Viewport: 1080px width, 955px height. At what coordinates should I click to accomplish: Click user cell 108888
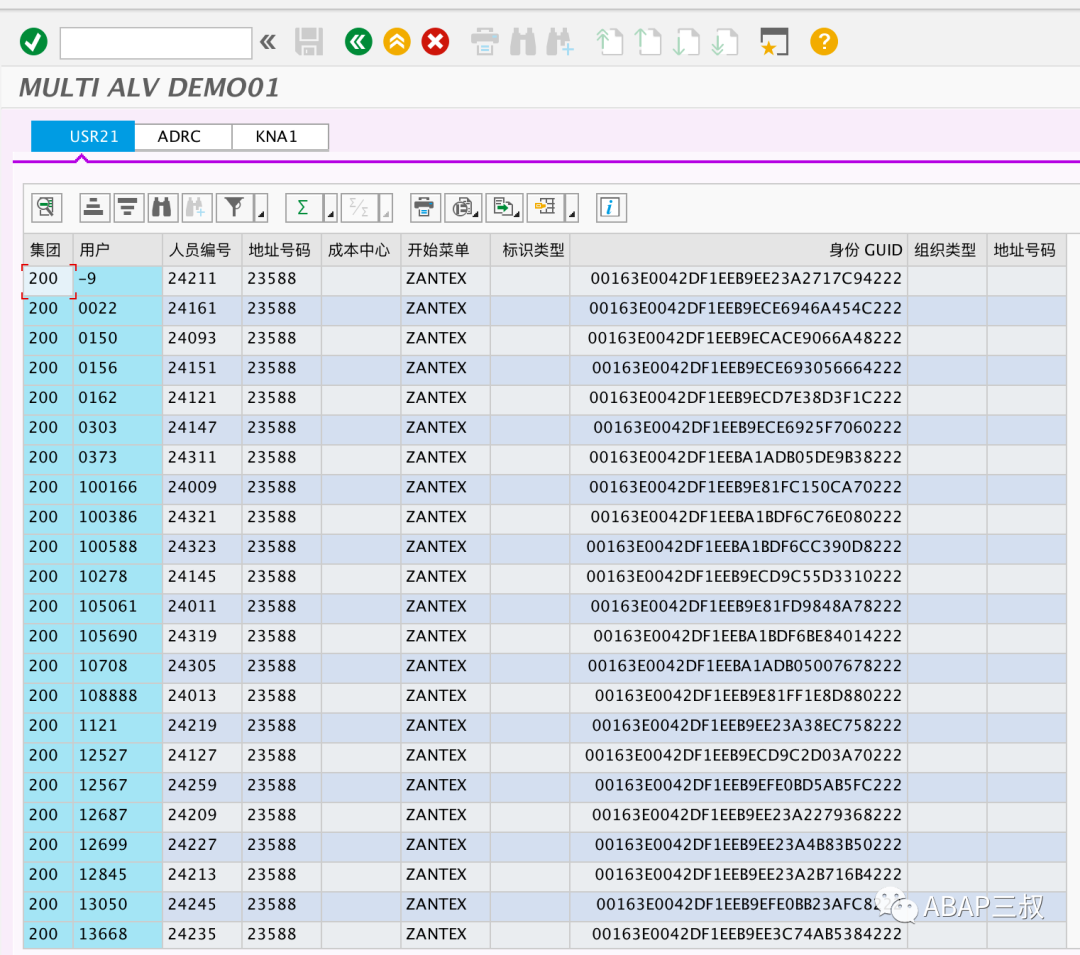pyautogui.click(x=118, y=696)
